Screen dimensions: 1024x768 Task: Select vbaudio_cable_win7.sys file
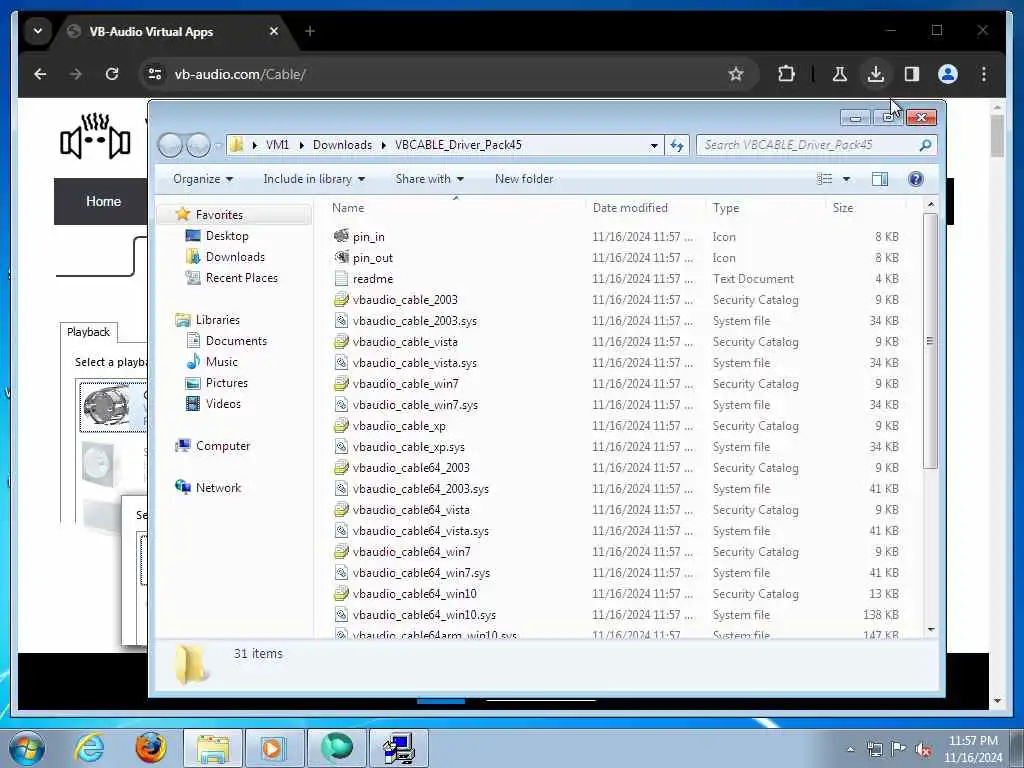[415, 405]
